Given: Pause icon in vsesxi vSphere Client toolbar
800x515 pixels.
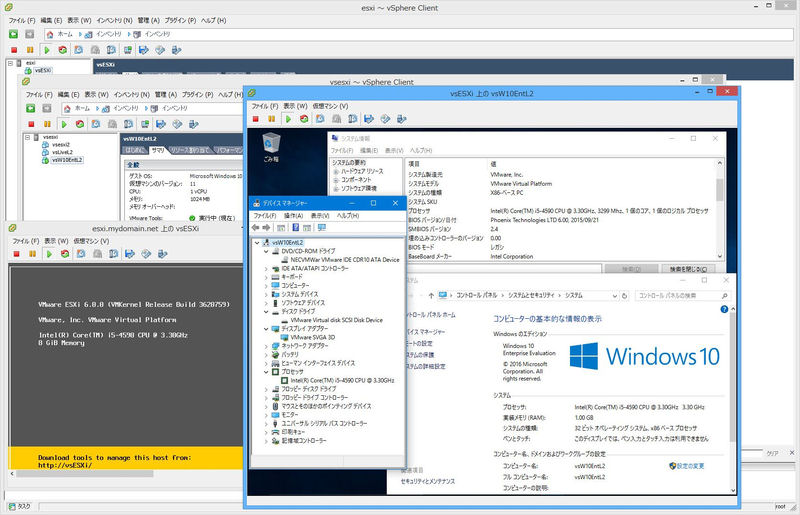Looking at the screenshot, I should (47, 124).
